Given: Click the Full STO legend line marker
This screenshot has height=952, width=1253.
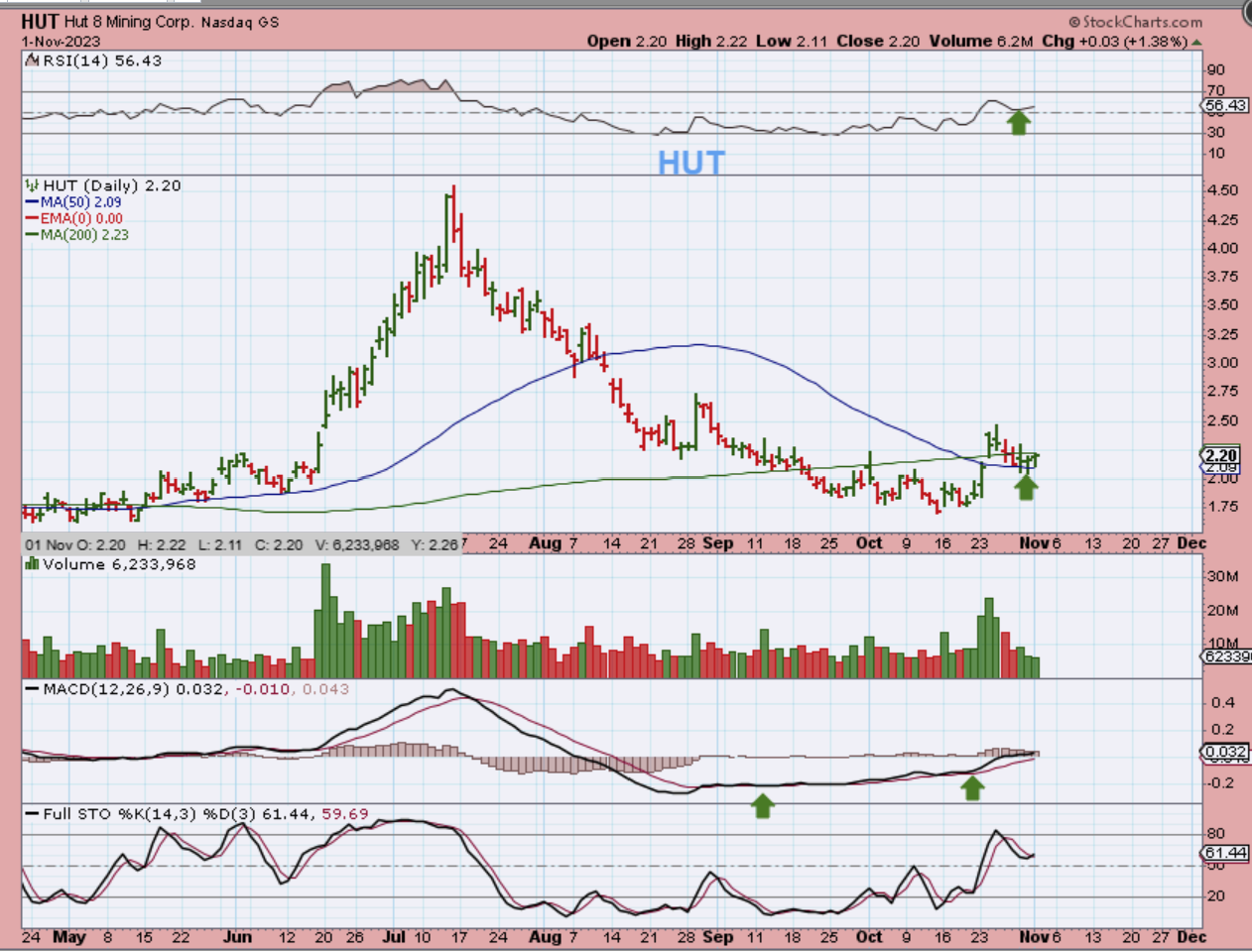Looking at the screenshot, I should 33,814.
